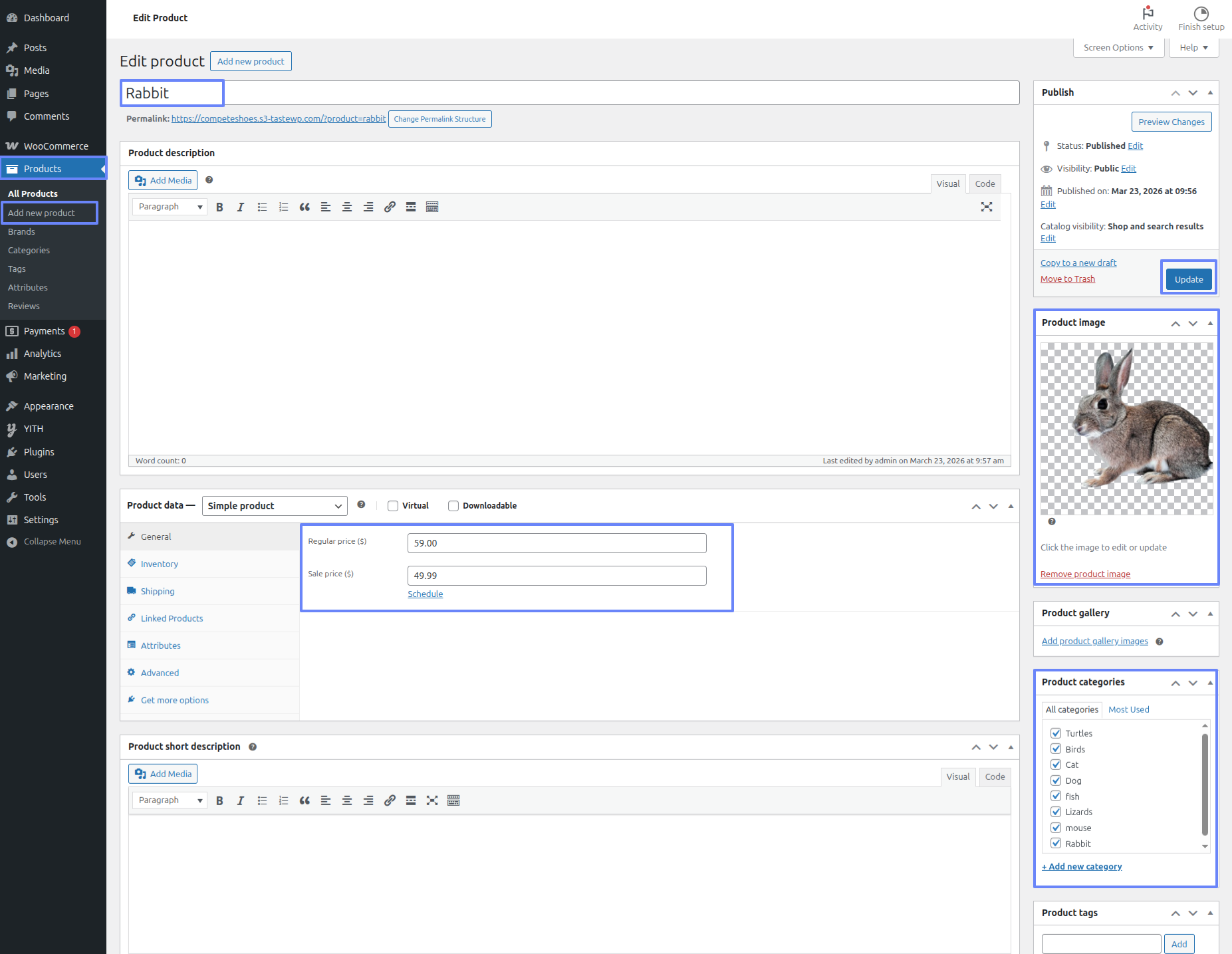This screenshot has height=954, width=1232.
Task: Click the Finish setup progress icon
Action: [1201, 14]
